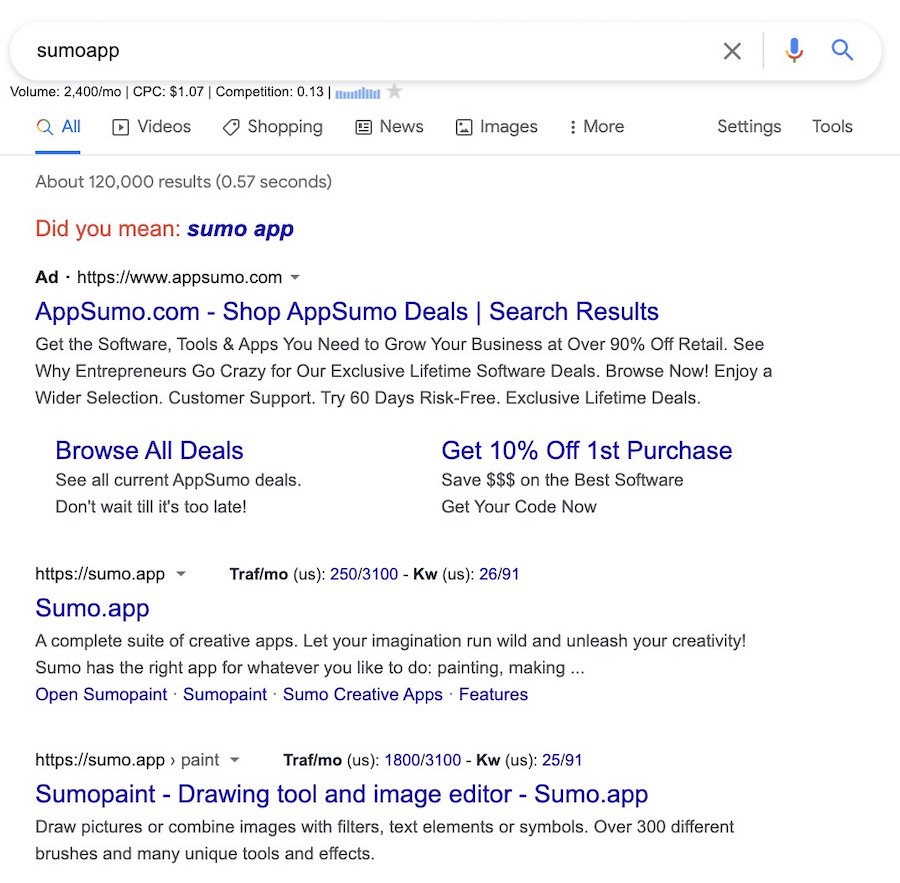Open the Get 10% Off 1st Purchase sitelink
900x883 pixels.
click(587, 451)
